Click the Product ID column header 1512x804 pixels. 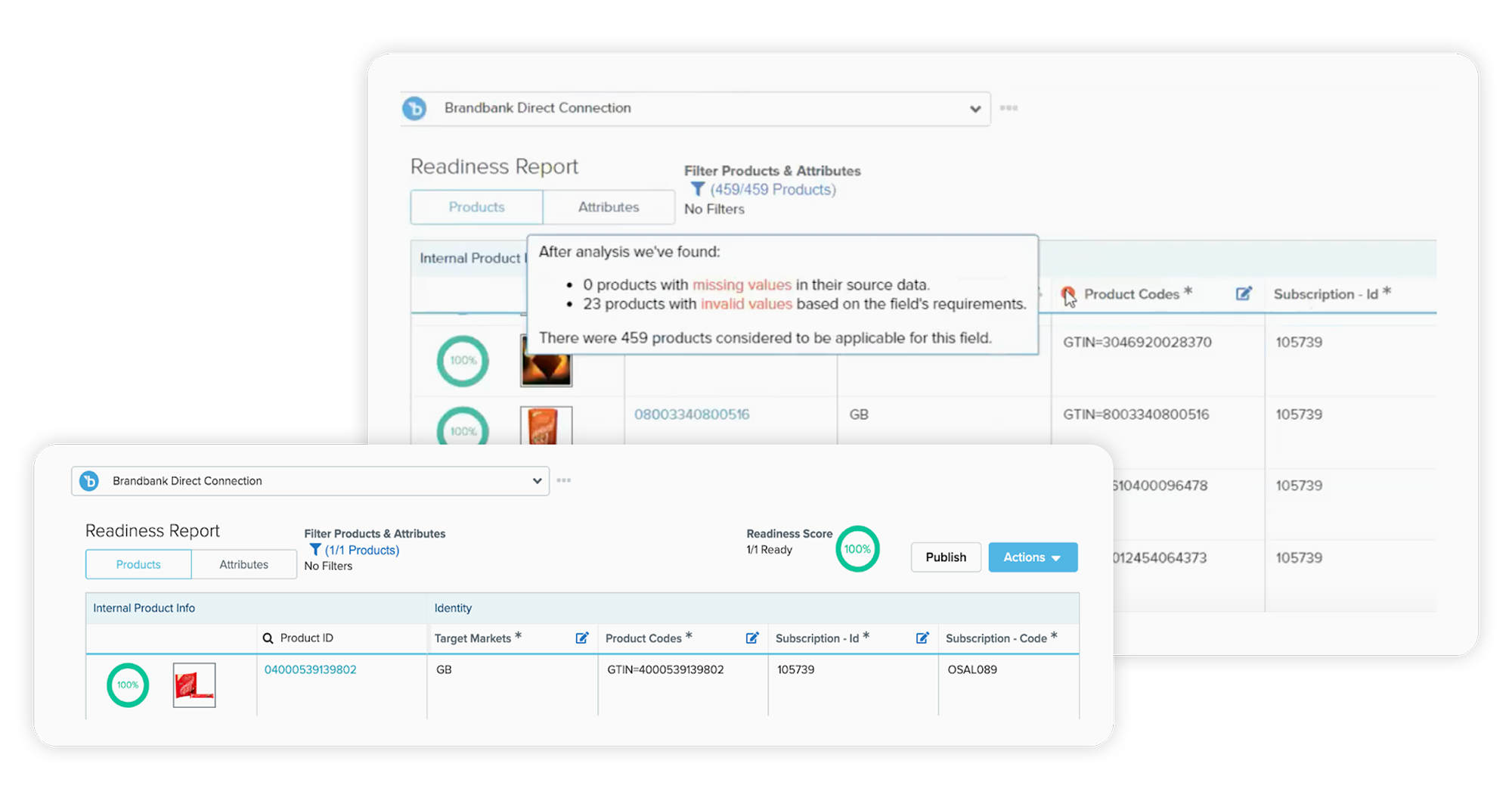pos(306,638)
